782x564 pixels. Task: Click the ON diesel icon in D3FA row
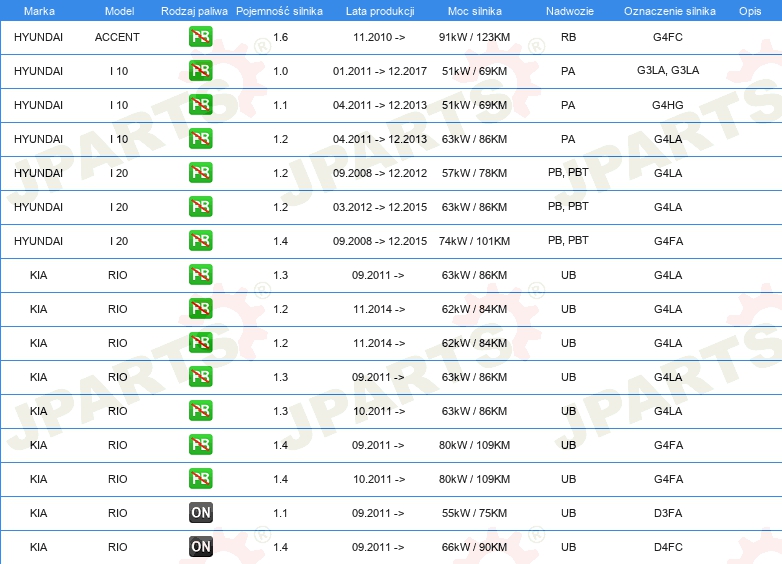pos(200,513)
